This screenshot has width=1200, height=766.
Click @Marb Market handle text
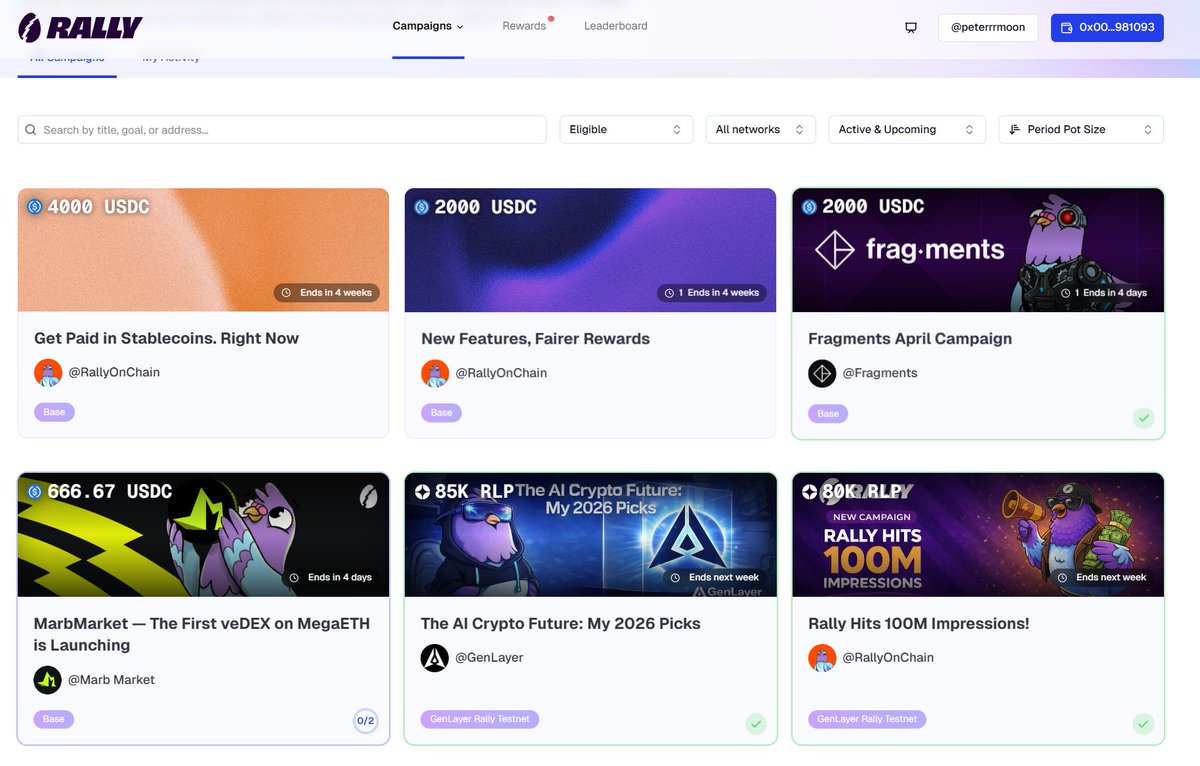coord(111,680)
